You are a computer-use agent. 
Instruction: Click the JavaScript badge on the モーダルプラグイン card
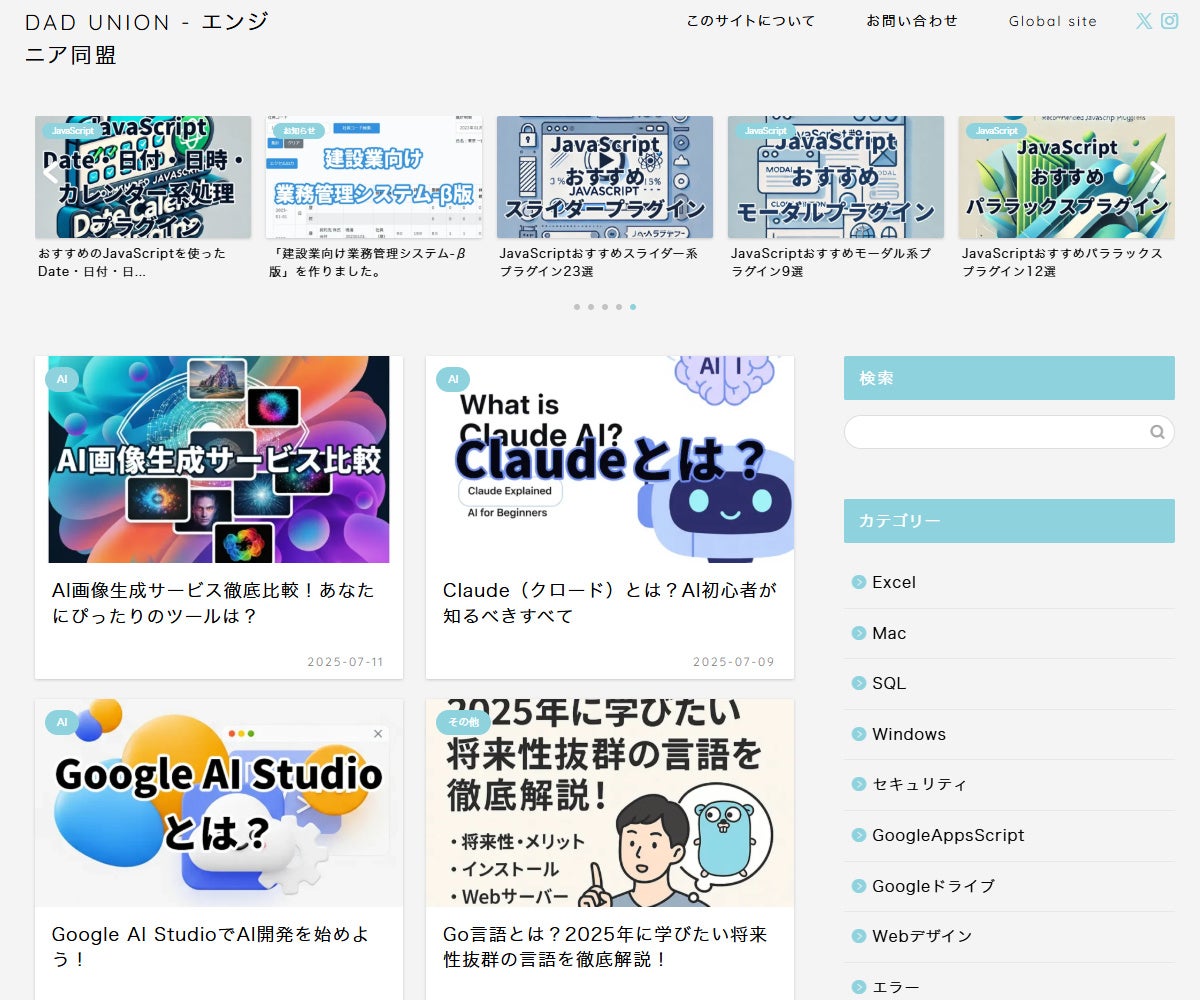(x=766, y=131)
